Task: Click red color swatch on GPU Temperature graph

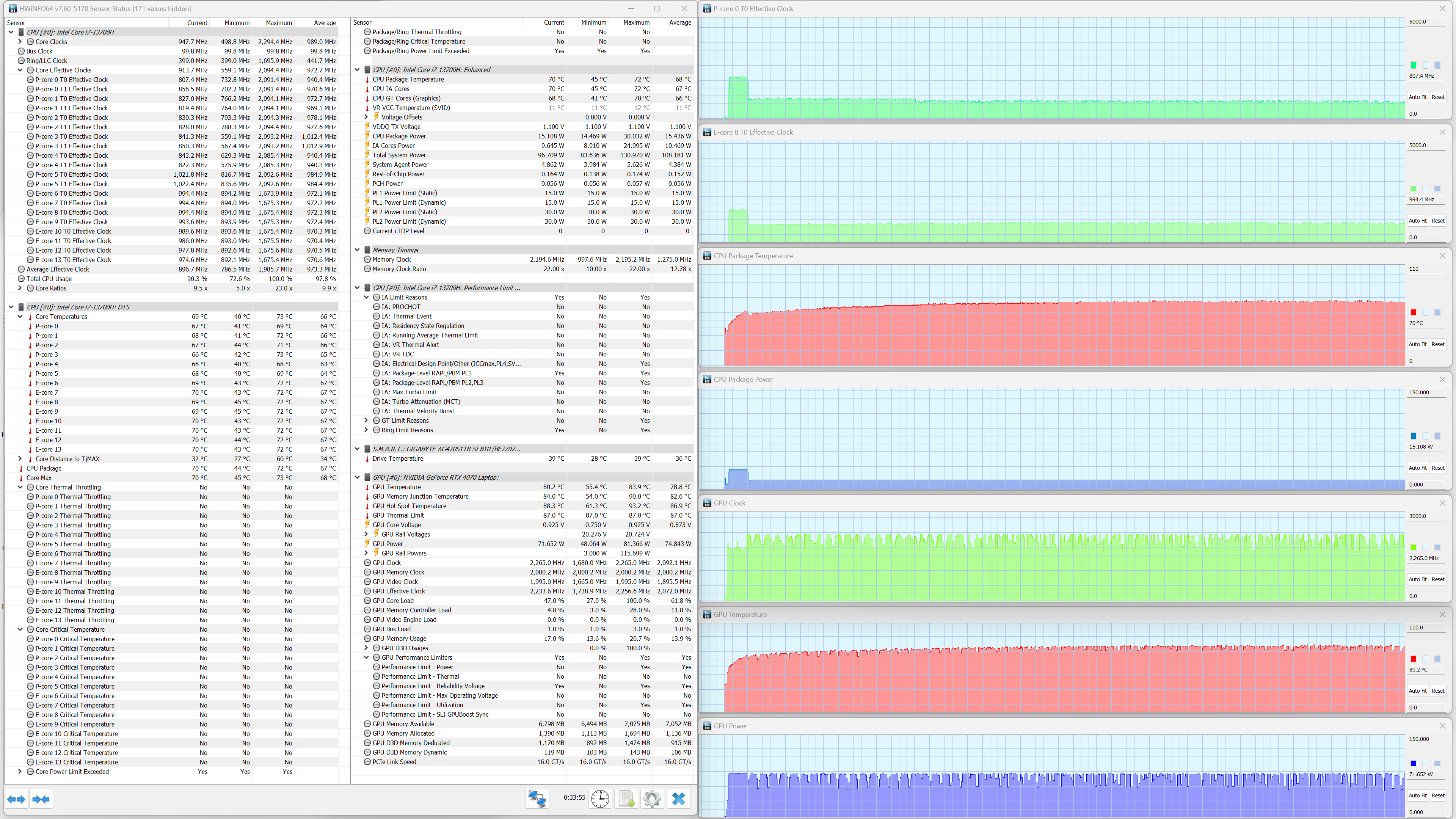Action: [x=1413, y=659]
